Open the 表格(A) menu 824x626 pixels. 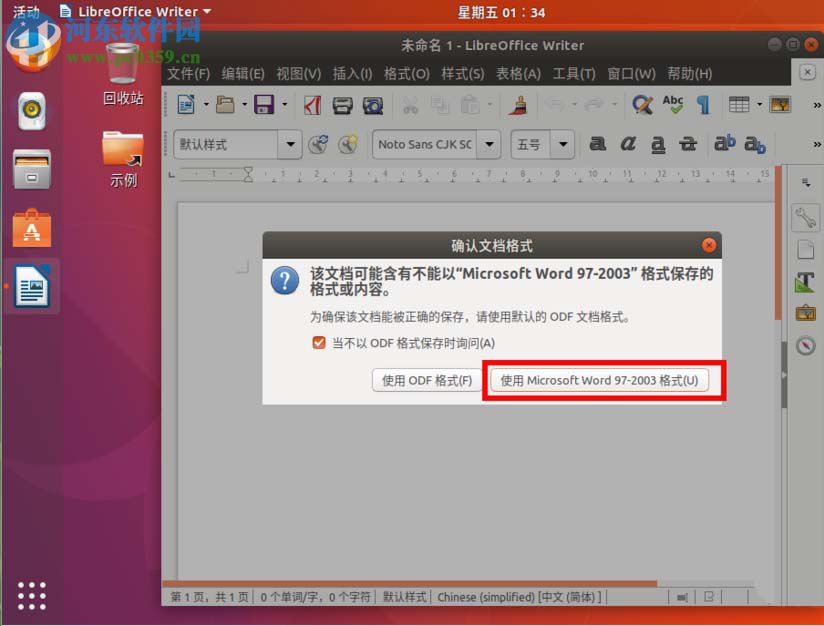pos(520,73)
